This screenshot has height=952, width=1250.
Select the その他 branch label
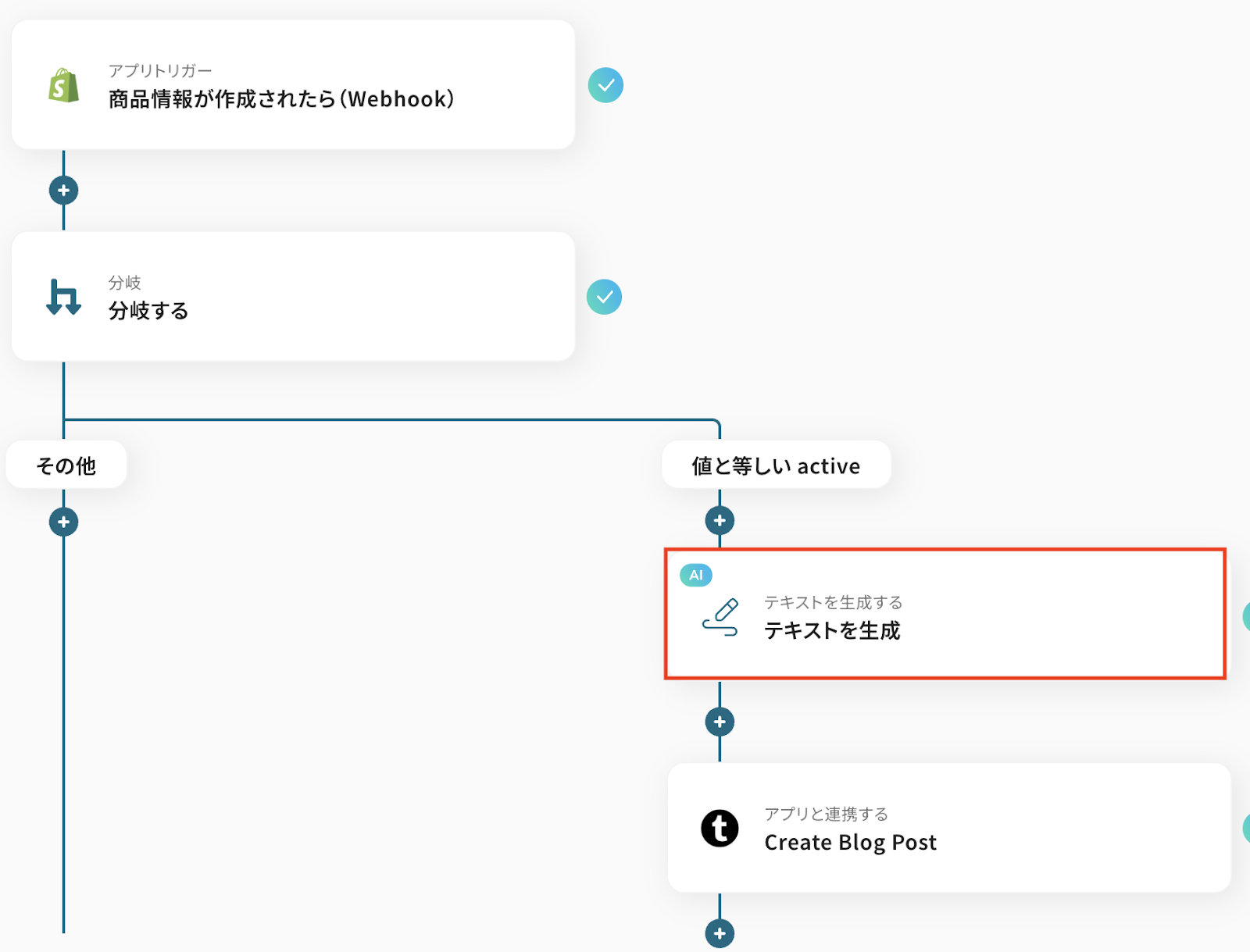[66, 465]
